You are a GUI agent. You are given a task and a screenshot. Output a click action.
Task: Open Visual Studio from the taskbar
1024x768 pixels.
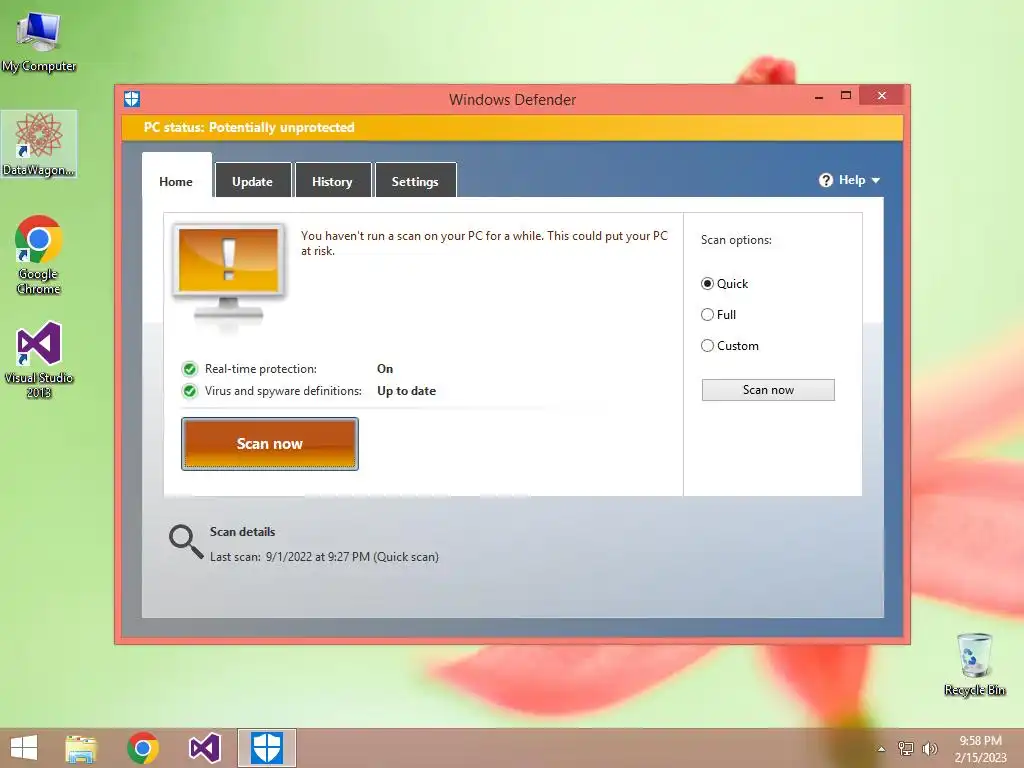204,748
